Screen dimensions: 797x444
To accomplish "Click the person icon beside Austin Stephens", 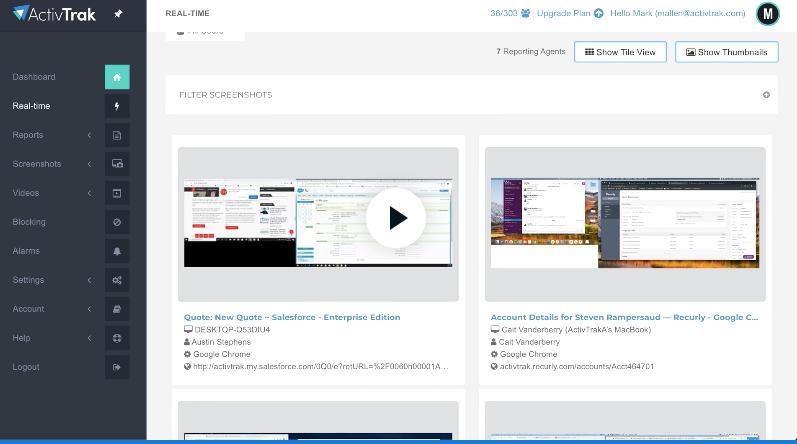I will (187, 342).
